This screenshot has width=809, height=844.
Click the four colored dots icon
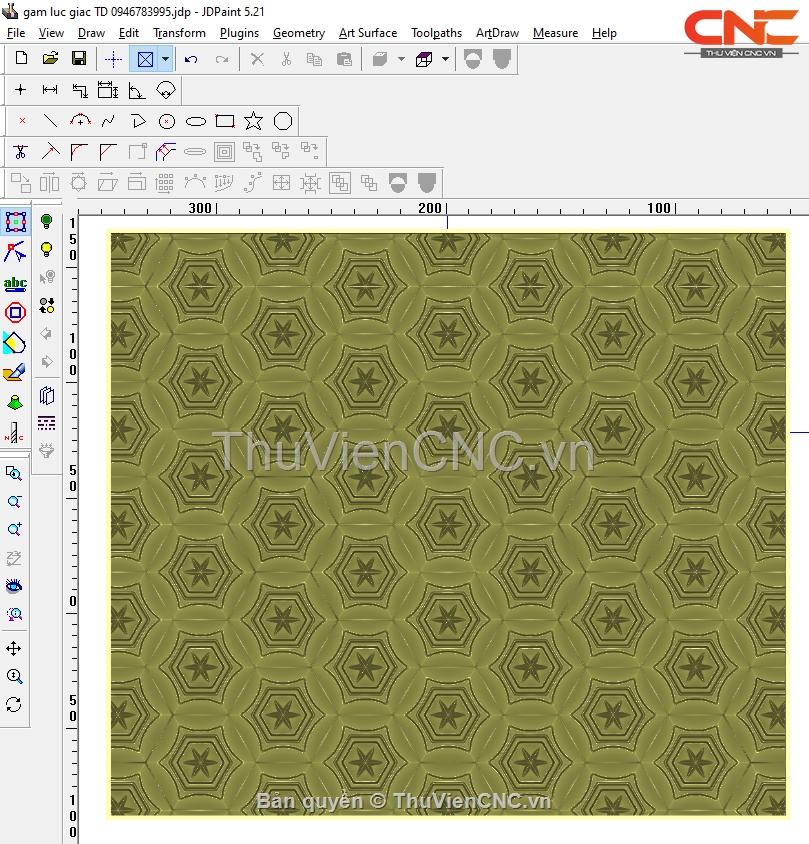[x=47, y=305]
